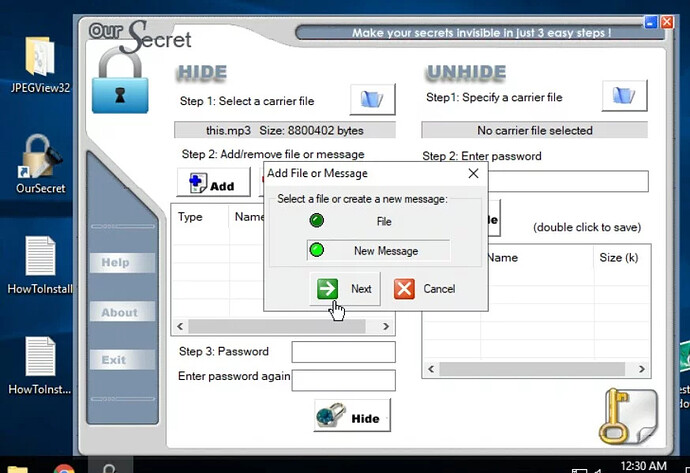
Task: Open JPEGView32 desktop folder icon
Action: (x=40, y=64)
